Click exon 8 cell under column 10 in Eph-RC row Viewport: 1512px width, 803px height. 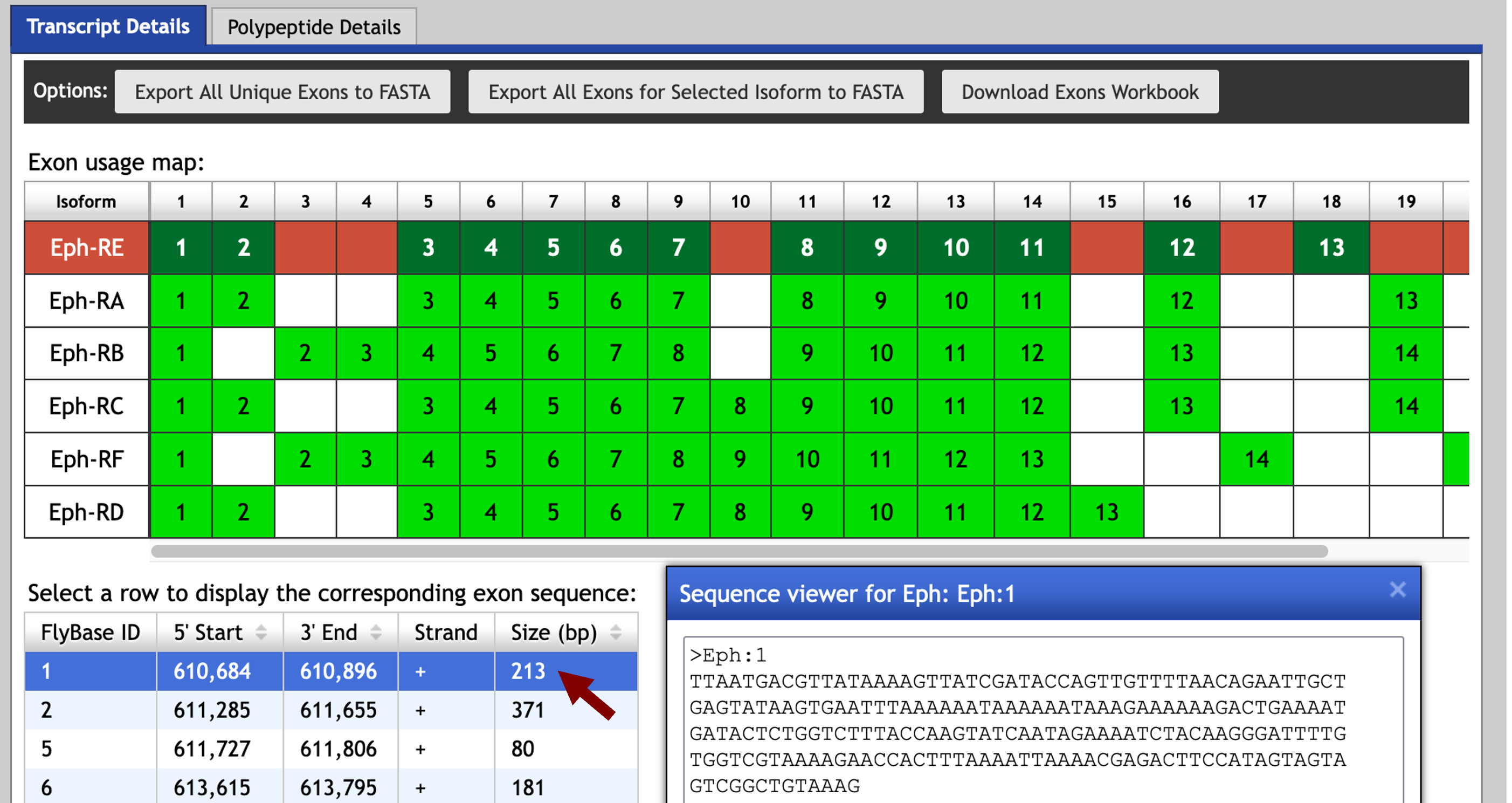coord(740,406)
